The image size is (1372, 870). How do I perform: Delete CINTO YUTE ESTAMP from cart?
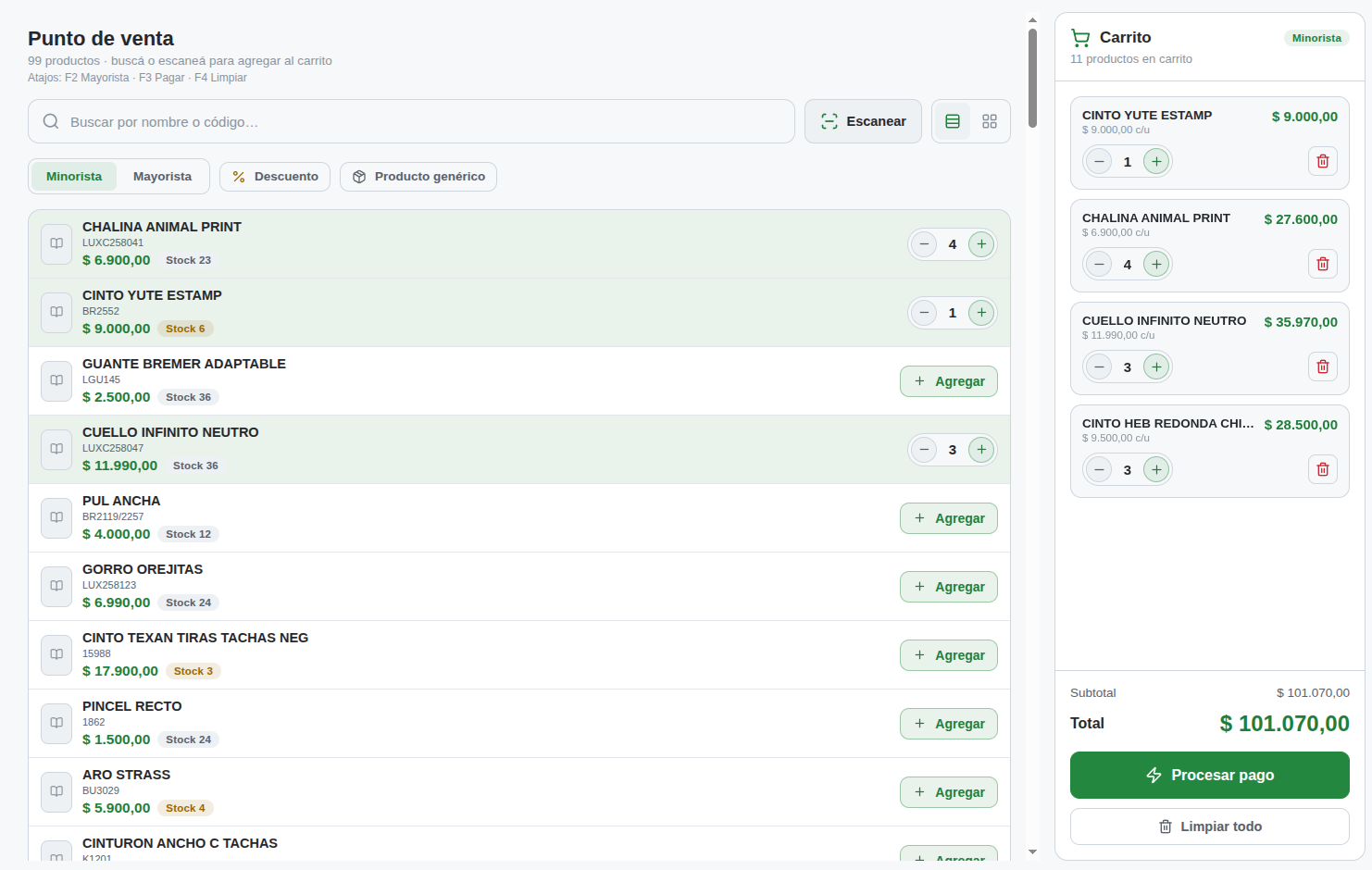tap(1322, 161)
